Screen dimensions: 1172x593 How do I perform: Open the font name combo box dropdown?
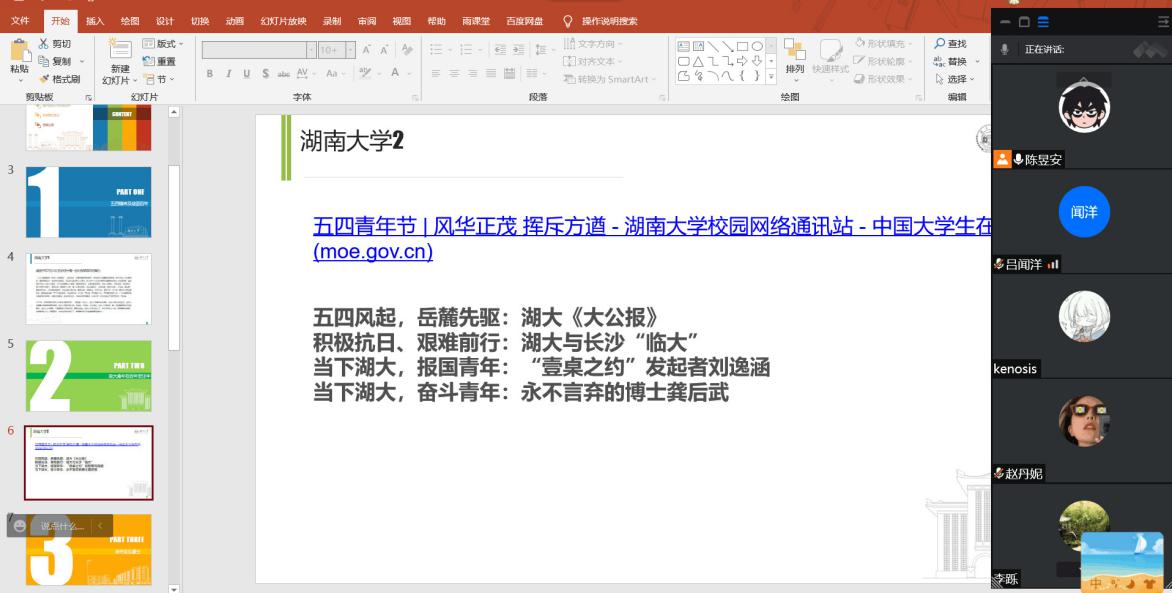311,50
